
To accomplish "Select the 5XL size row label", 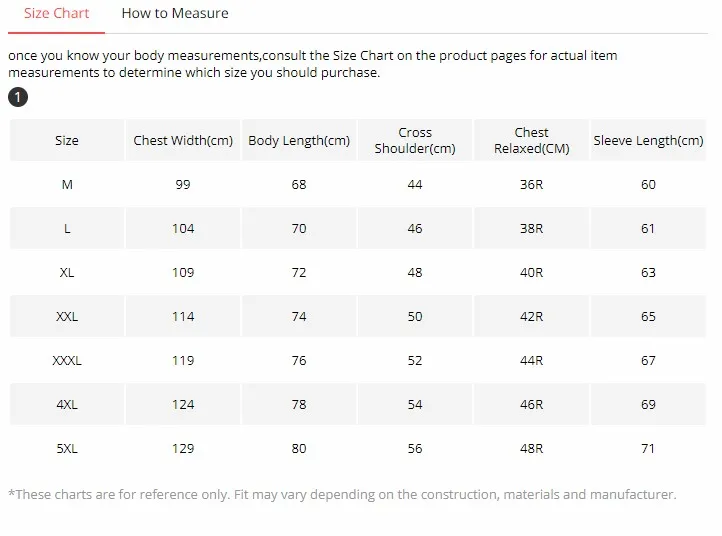I will pyautogui.click(x=67, y=449).
